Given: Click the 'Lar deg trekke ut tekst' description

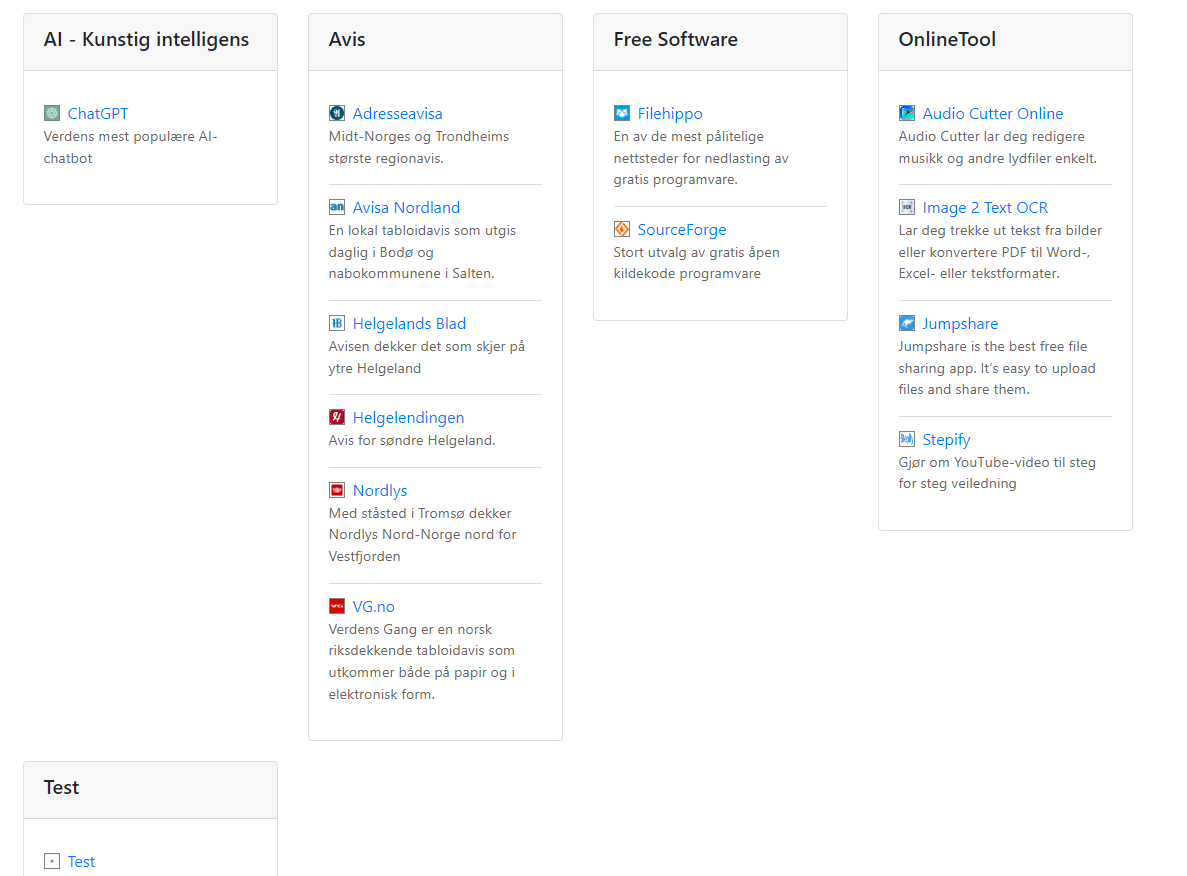Looking at the screenshot, I should [x=1000, y=251].
